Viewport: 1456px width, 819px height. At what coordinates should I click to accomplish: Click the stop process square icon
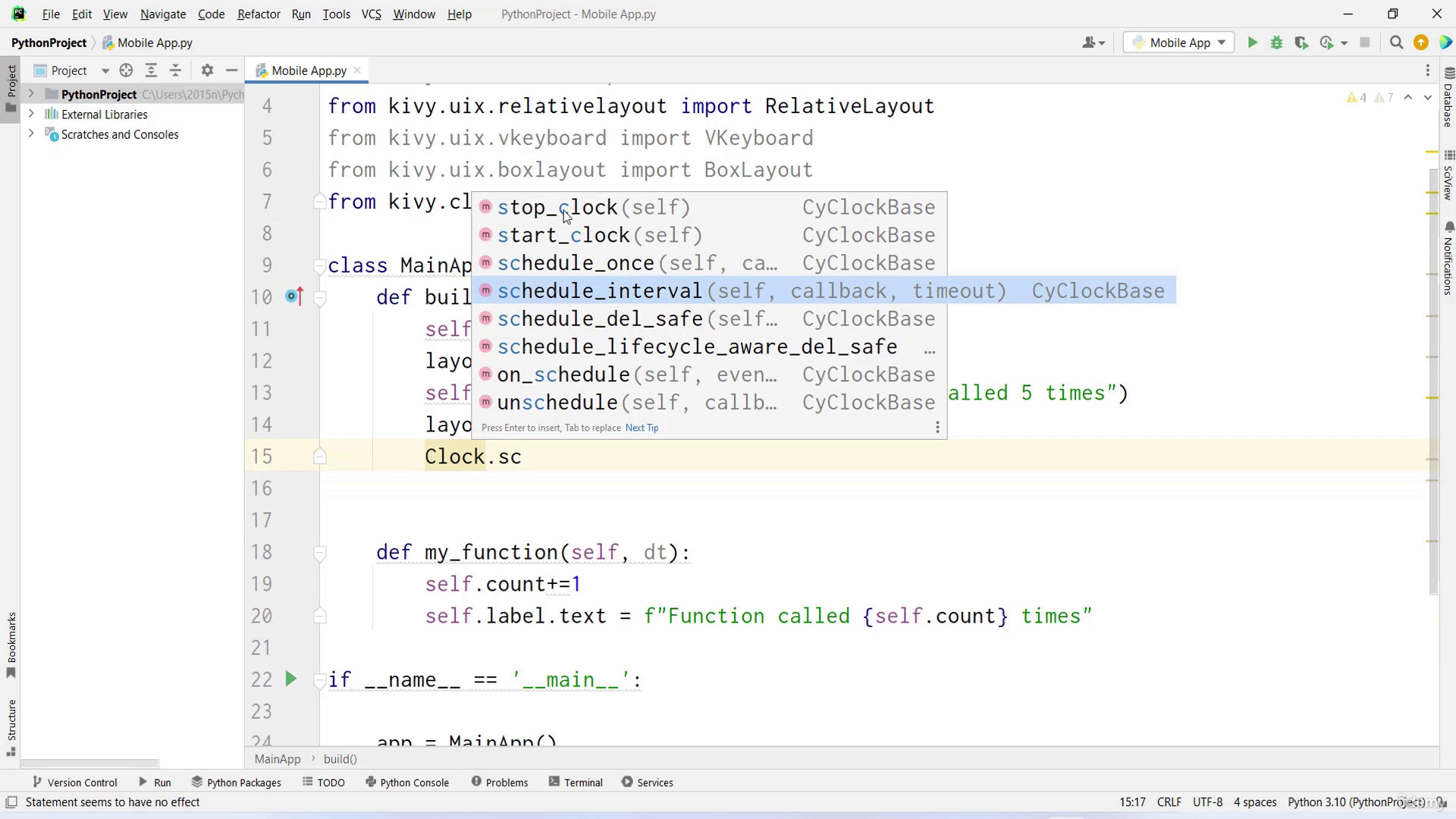coord(1365,43)
